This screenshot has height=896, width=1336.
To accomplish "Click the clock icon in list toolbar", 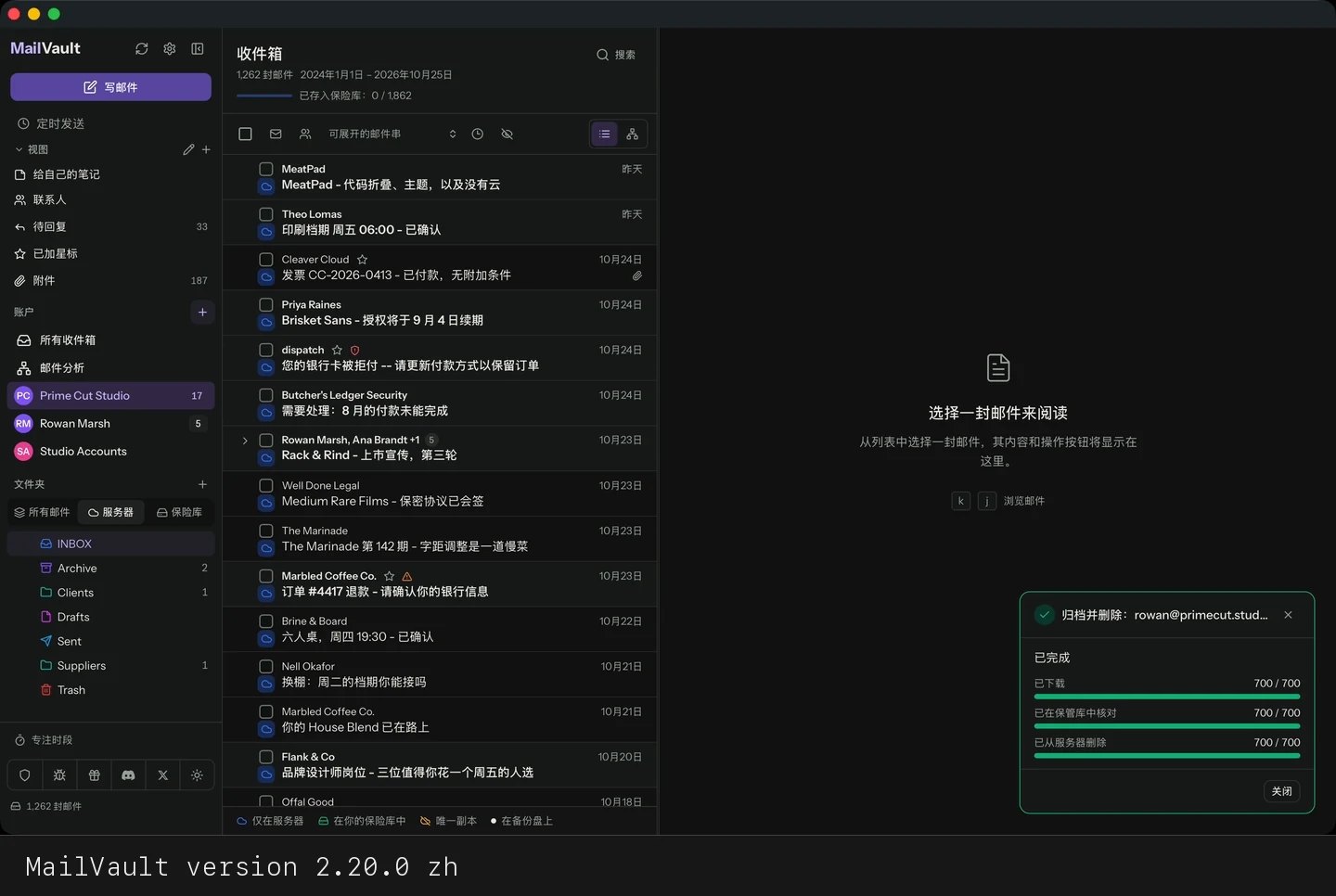I will click(x=477, y=134).
